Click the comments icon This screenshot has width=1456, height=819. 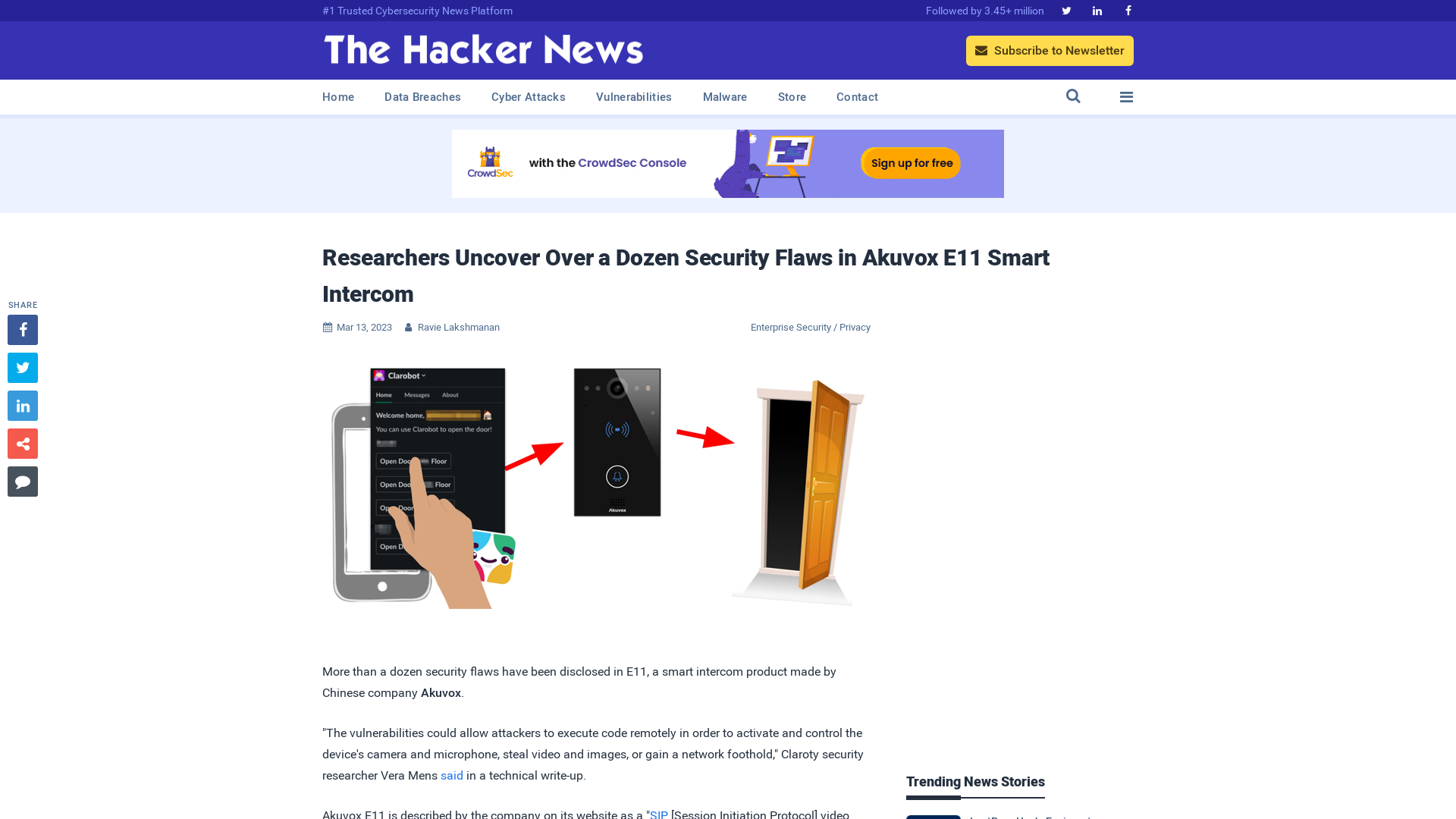(22, 481)
